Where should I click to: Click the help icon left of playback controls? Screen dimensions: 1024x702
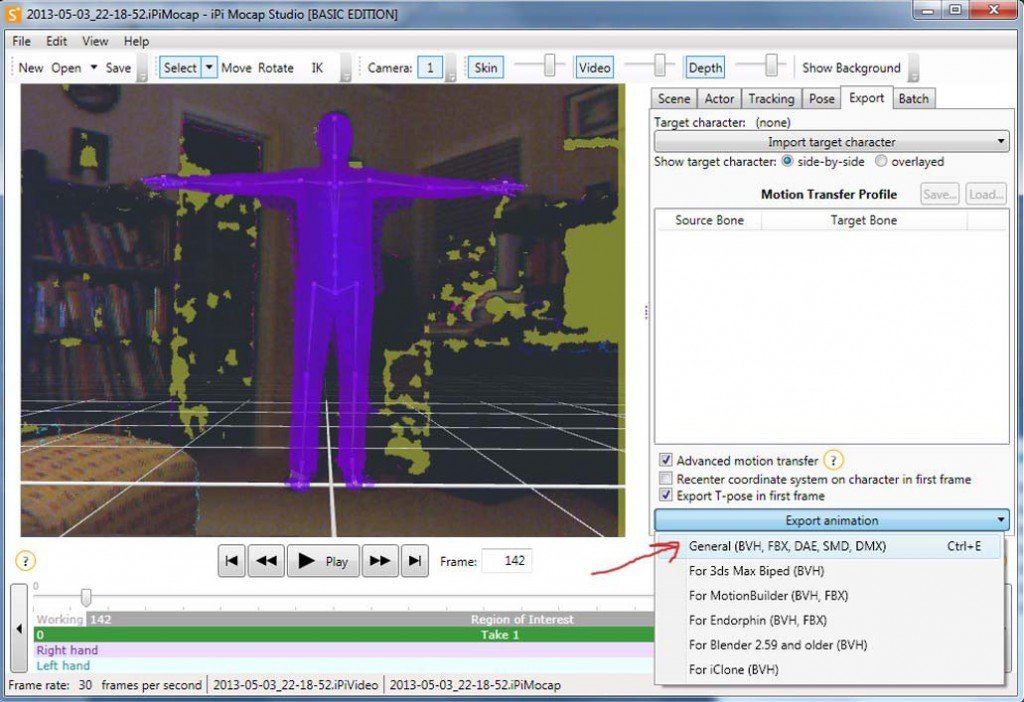coord(25,561)
